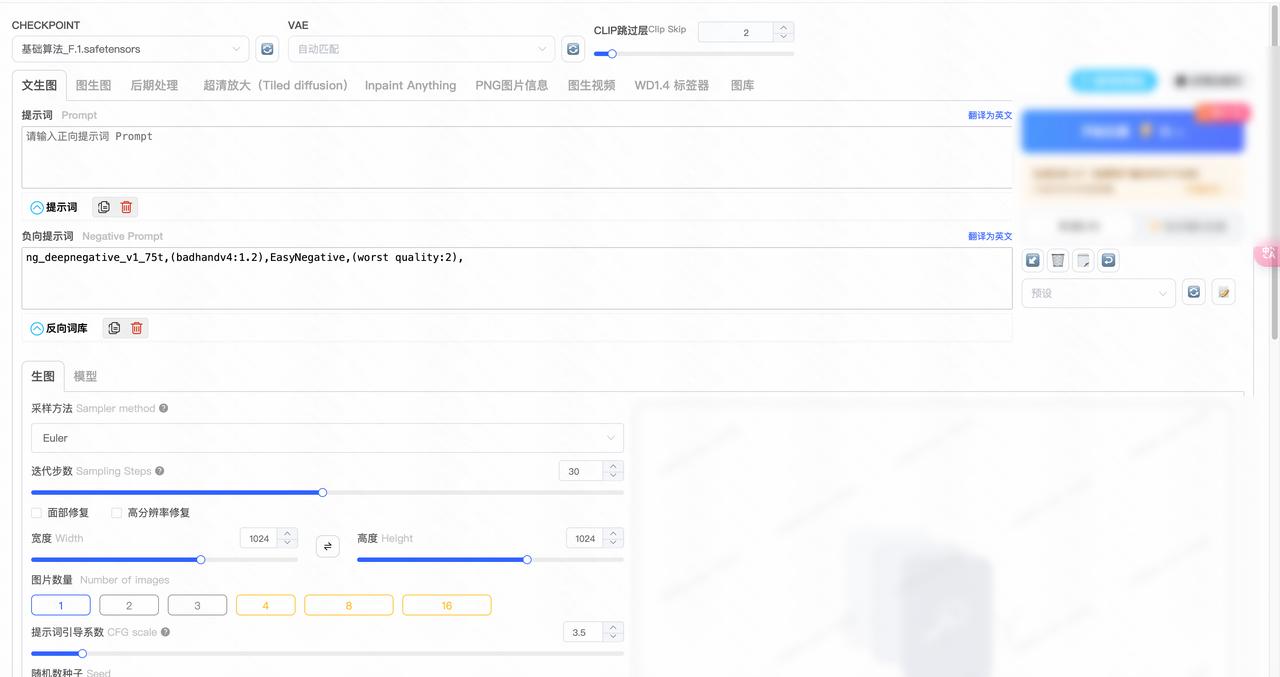Click the Clip Skip slider
The width and height of the screenshot is (1280, 677).
(x=694, y=53)
